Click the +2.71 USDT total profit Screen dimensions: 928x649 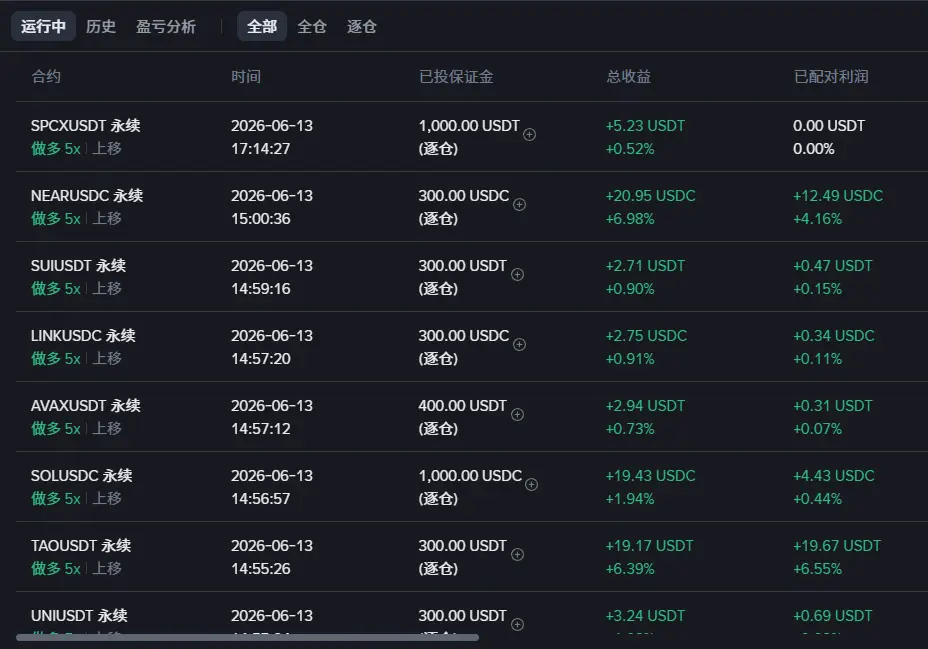coord(645,266)
